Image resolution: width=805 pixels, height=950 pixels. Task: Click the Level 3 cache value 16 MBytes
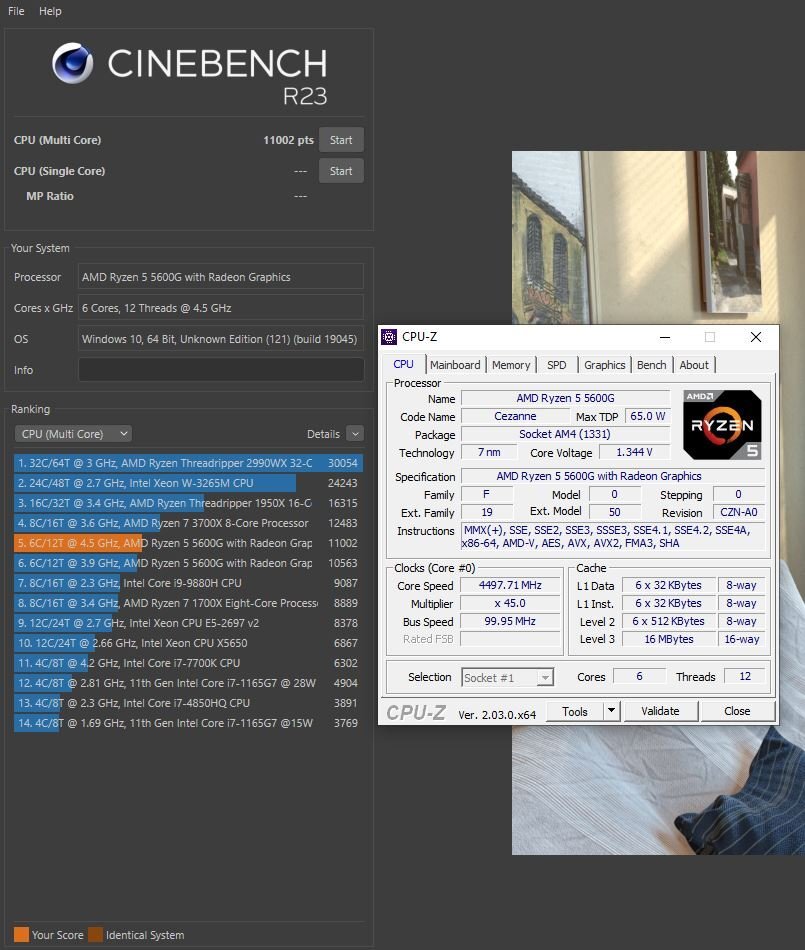[x=669, y=639]
